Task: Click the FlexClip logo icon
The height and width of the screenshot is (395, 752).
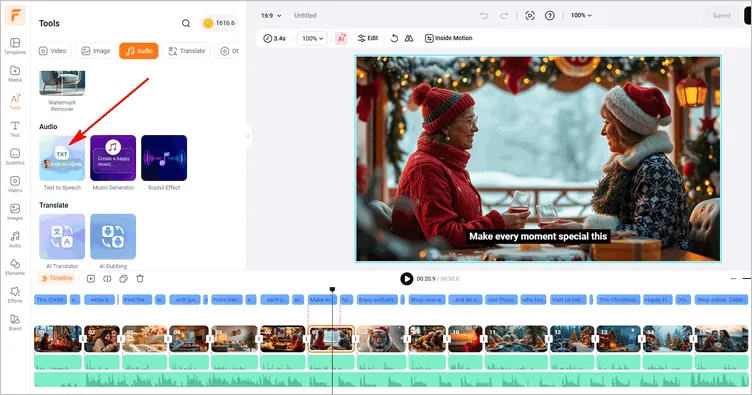Action: pos(15,16)
